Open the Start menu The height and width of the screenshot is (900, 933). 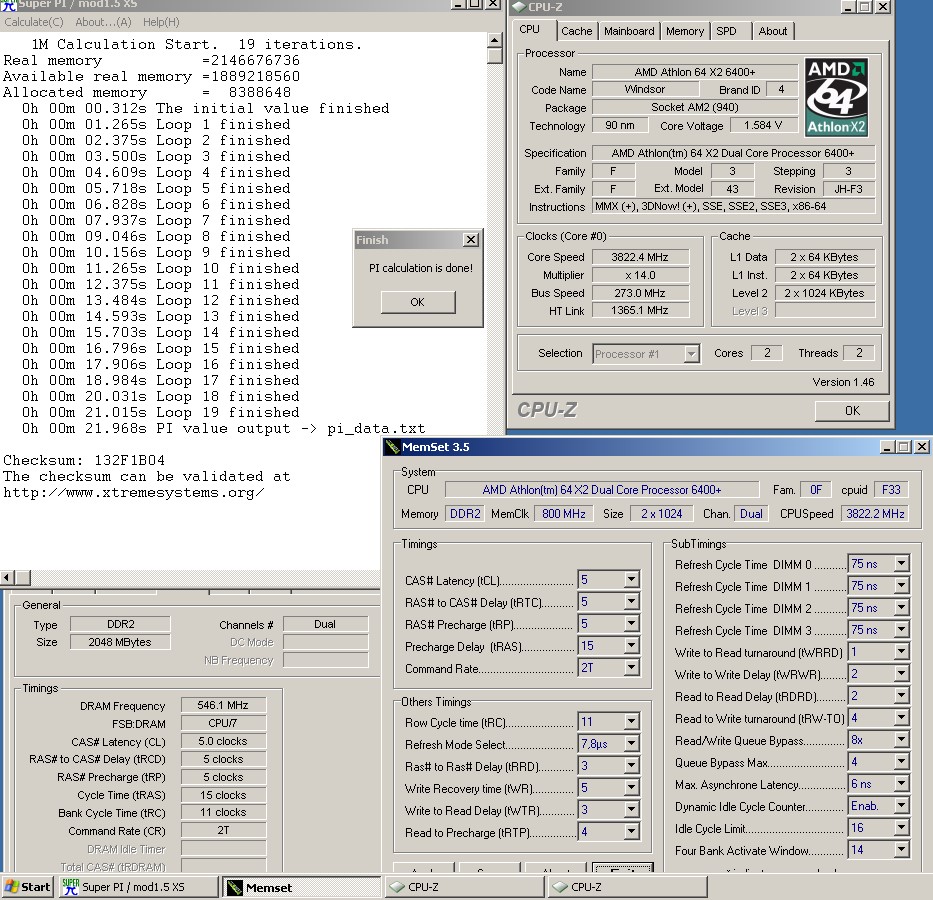tap(27, 887)
